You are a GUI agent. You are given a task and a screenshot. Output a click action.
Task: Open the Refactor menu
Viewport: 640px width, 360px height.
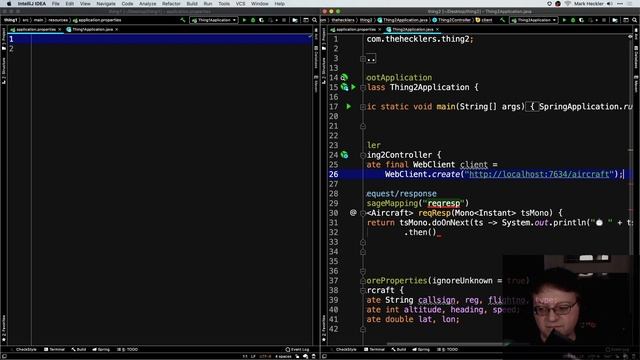click(171, 4)
